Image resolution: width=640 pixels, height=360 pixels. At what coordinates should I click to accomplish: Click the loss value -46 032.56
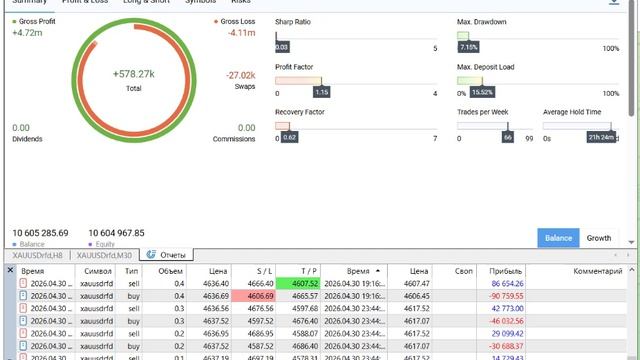pos(506,321)
